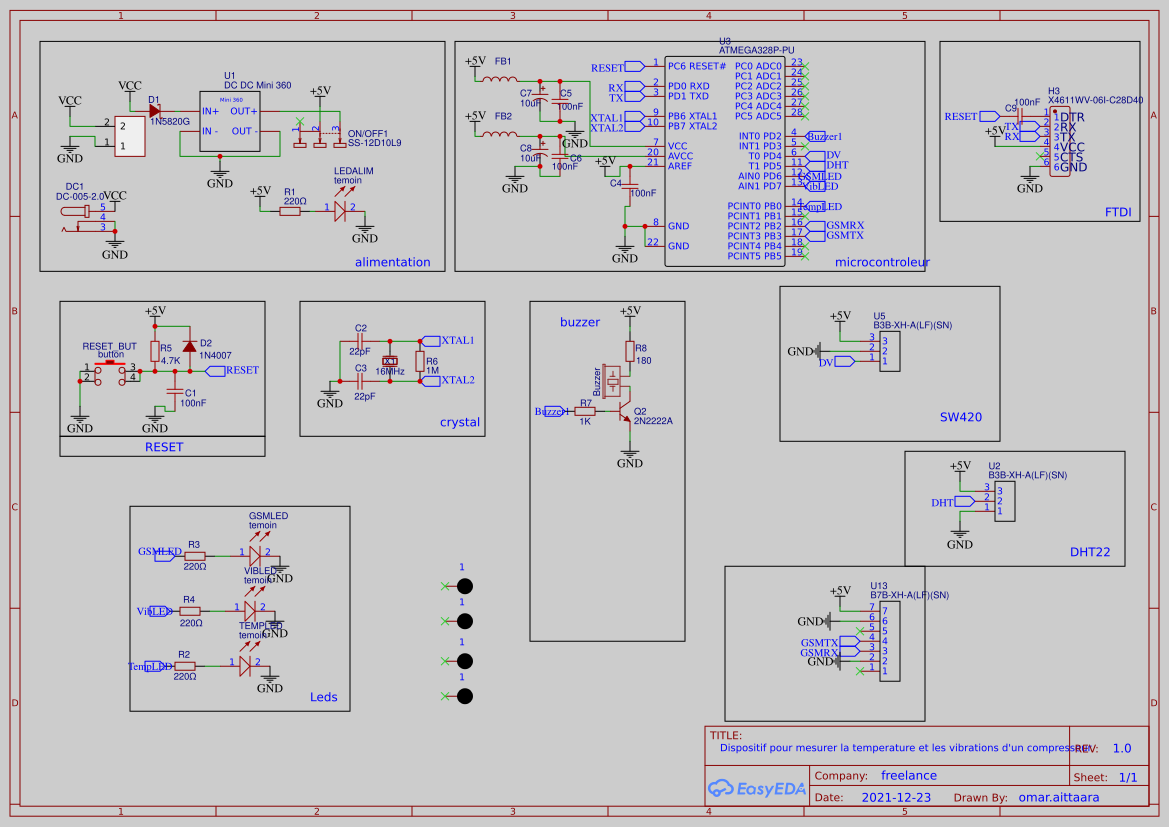Screen dimensions: 1169x827
Task: Select the LEDALIM temoin LED symbol
Action: (340, 211)
